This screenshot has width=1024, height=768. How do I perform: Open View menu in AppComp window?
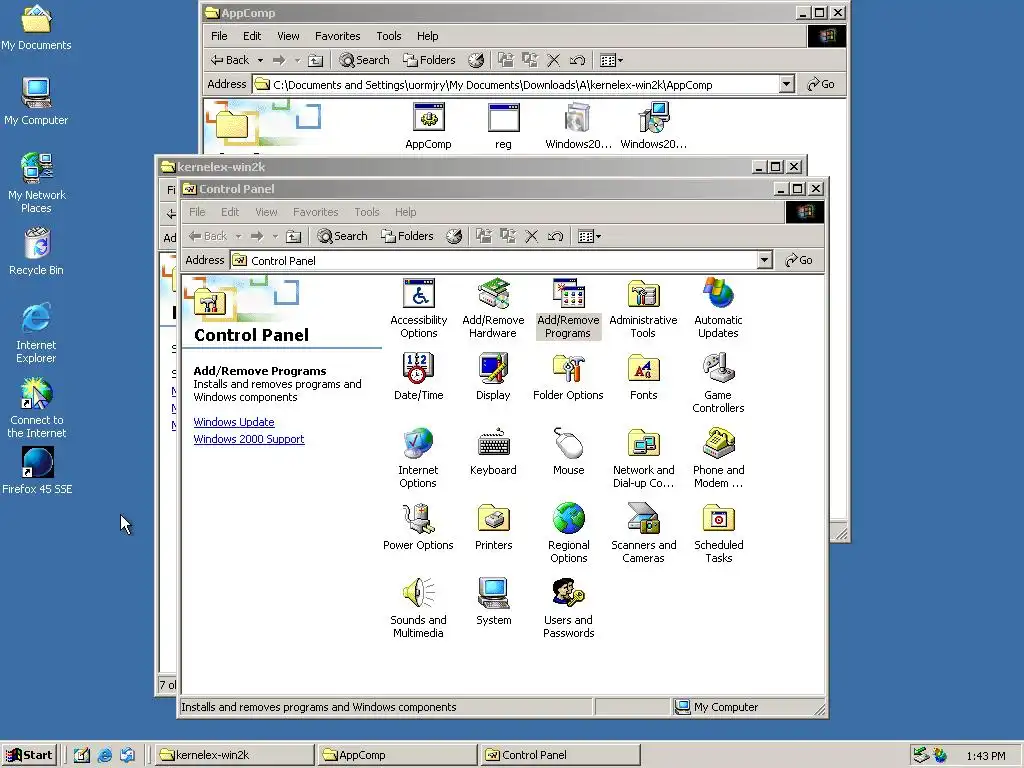pos(288,36)
